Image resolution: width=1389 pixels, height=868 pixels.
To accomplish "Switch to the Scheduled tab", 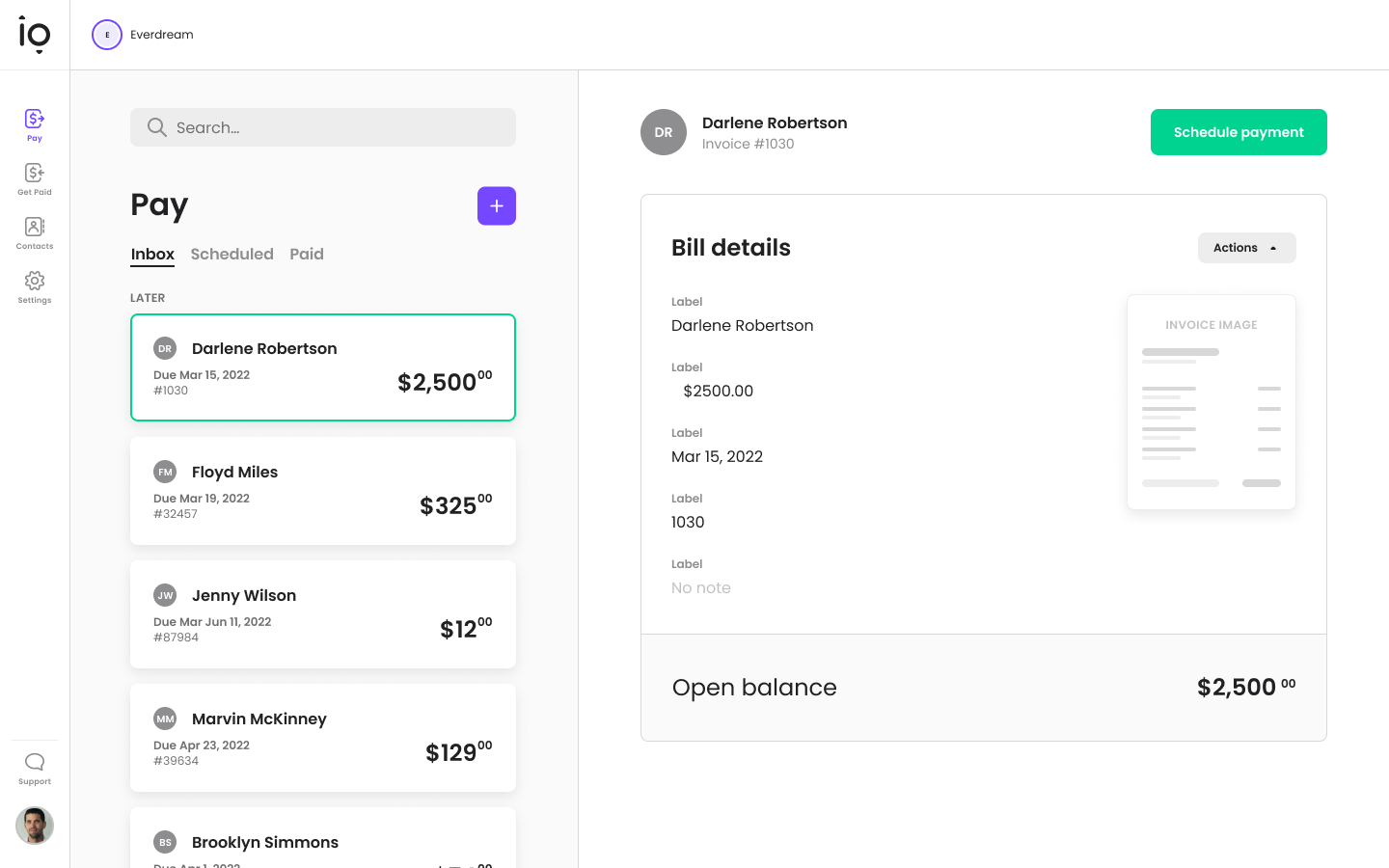I will 231,255.
